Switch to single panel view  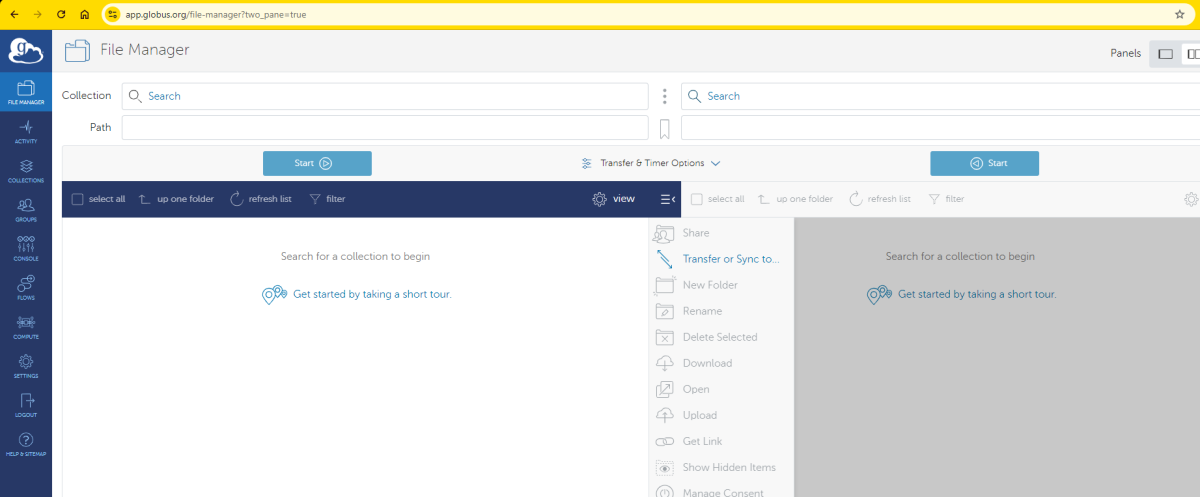(x=1165, y=53)
